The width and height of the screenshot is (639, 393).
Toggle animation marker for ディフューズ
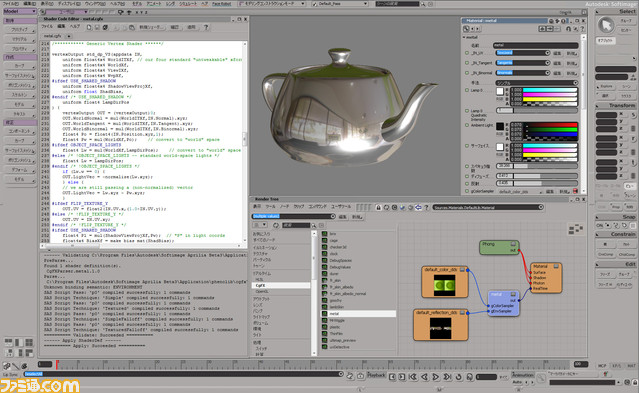[x=467, y=177]
